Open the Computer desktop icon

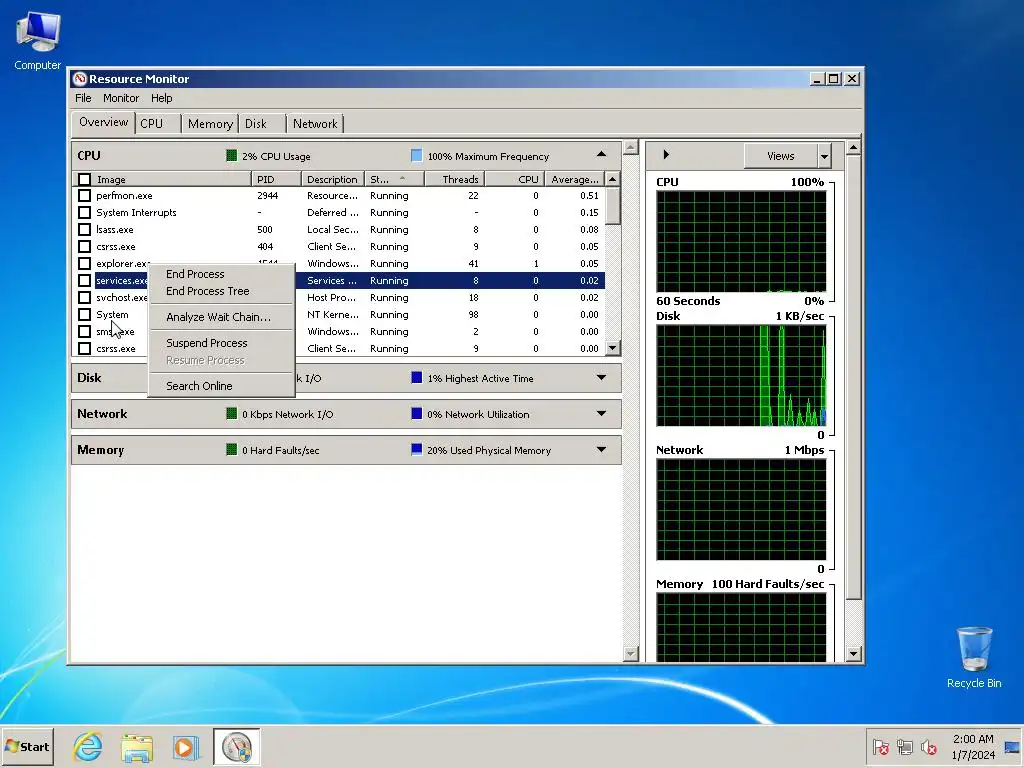click(38, 40)
